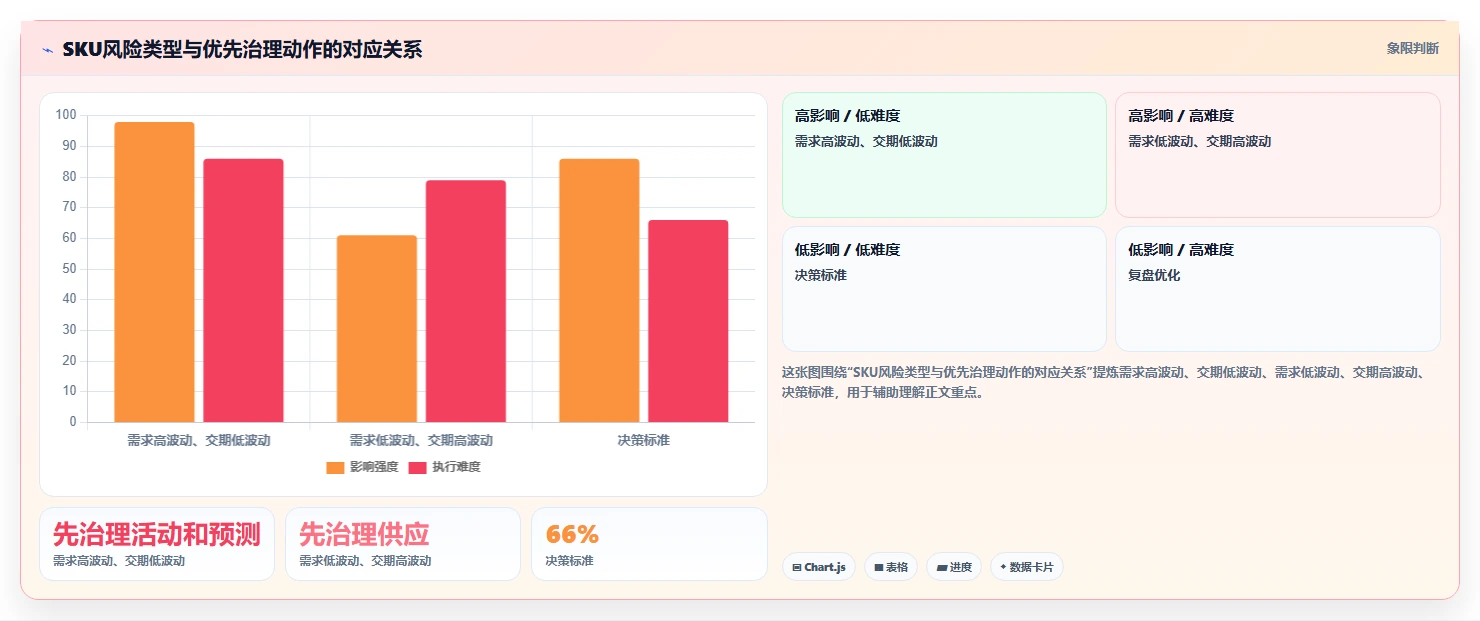The image size is (1480, 621).
Task: Click the 象限判断 label in the header
Action: 1413,48
